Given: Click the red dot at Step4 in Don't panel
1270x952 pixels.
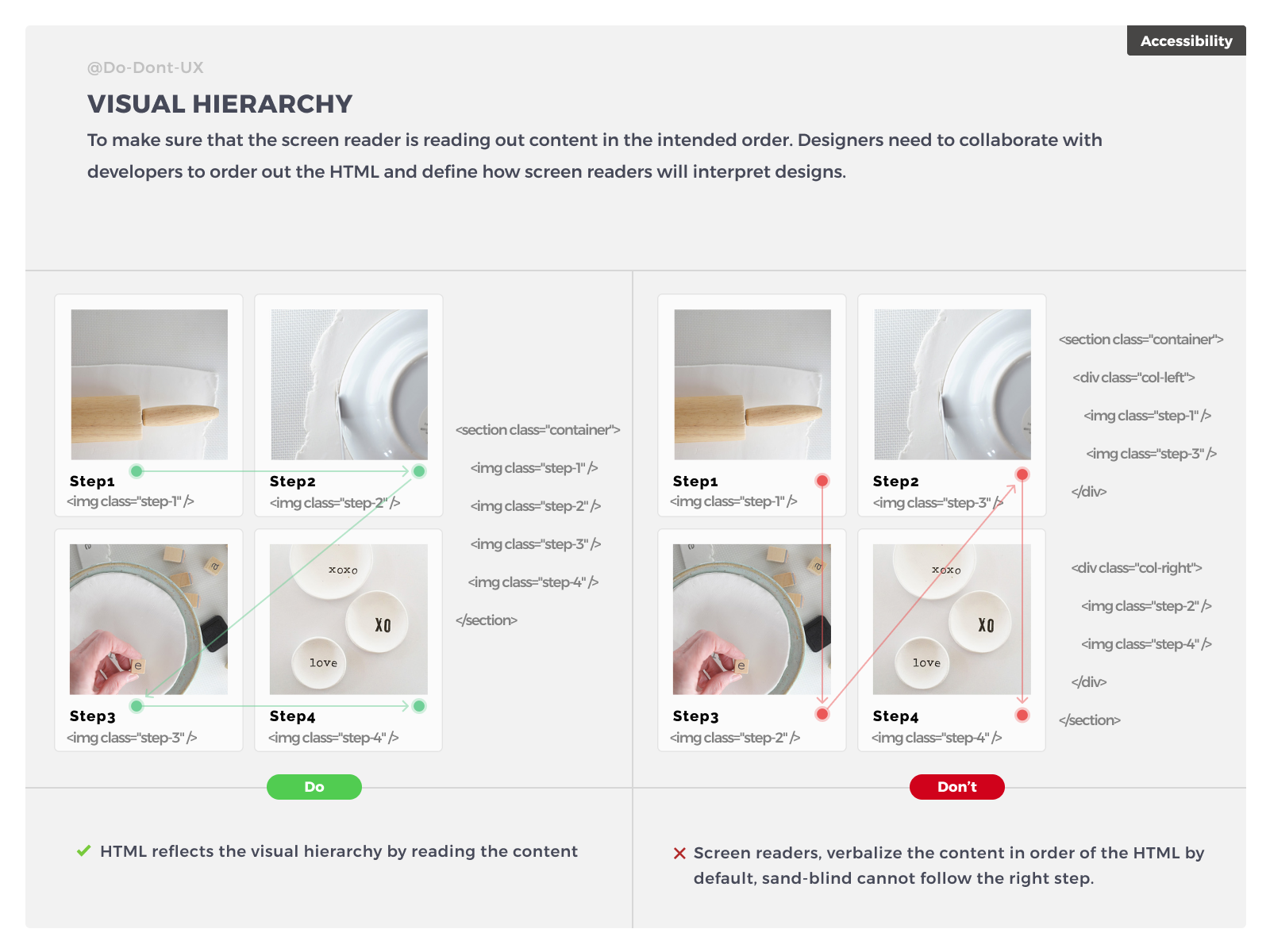Looking at the screenshot, I should [1022, 715].
